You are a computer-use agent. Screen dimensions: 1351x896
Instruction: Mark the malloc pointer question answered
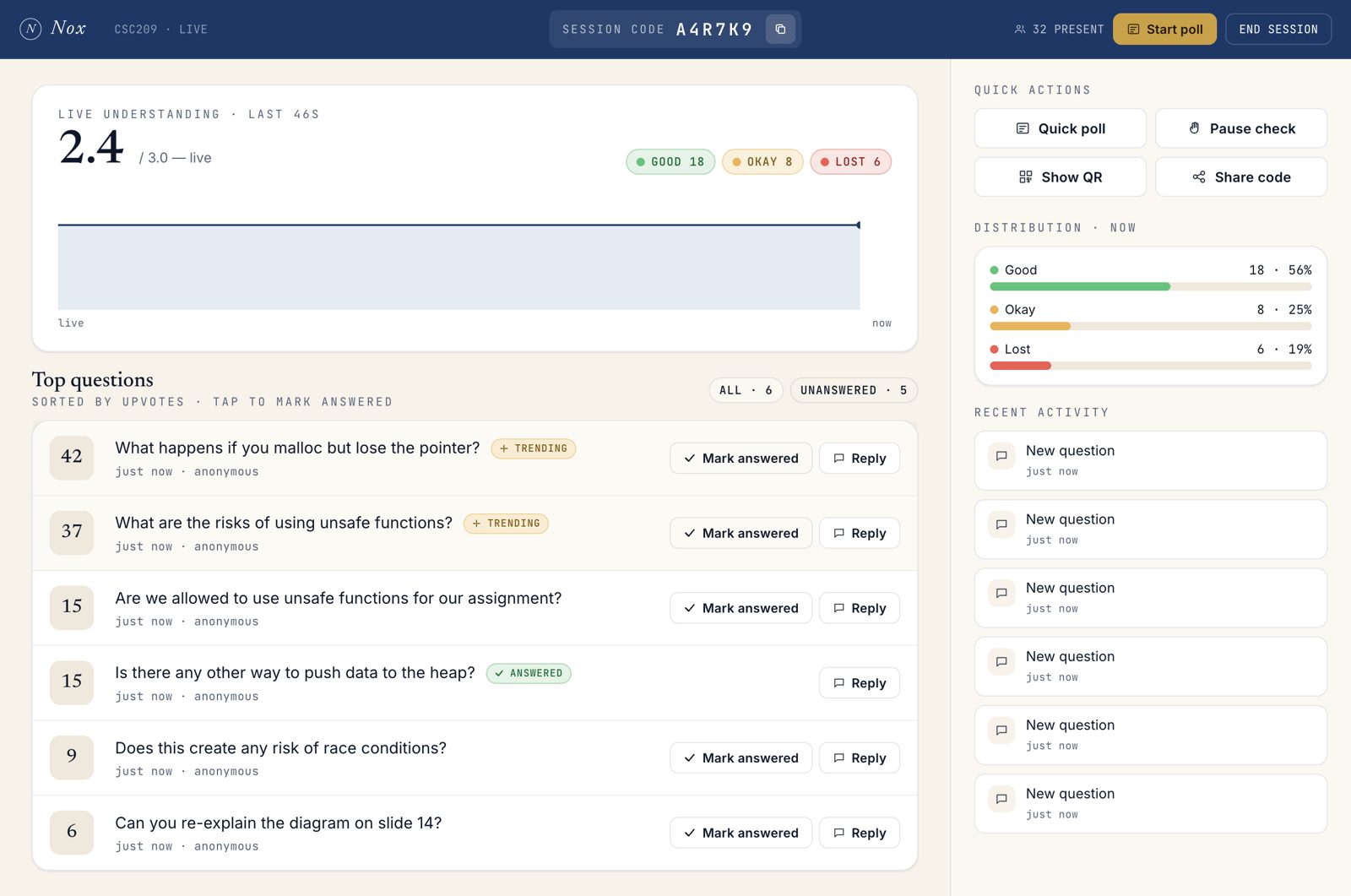[x=741, y=458]
